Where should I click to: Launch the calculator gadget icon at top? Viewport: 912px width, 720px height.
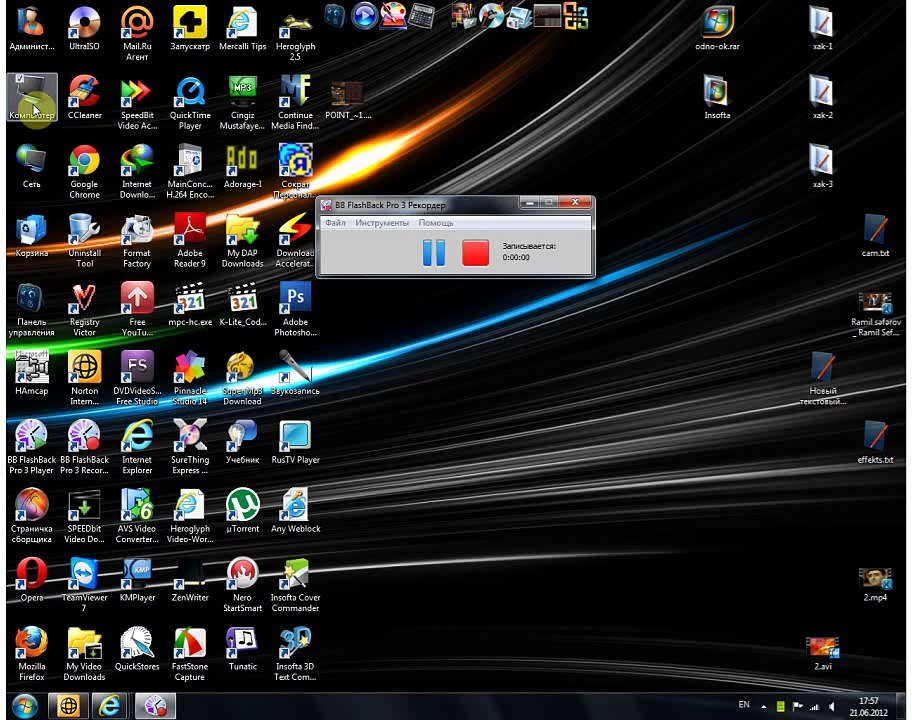click(x=421, y=16)
